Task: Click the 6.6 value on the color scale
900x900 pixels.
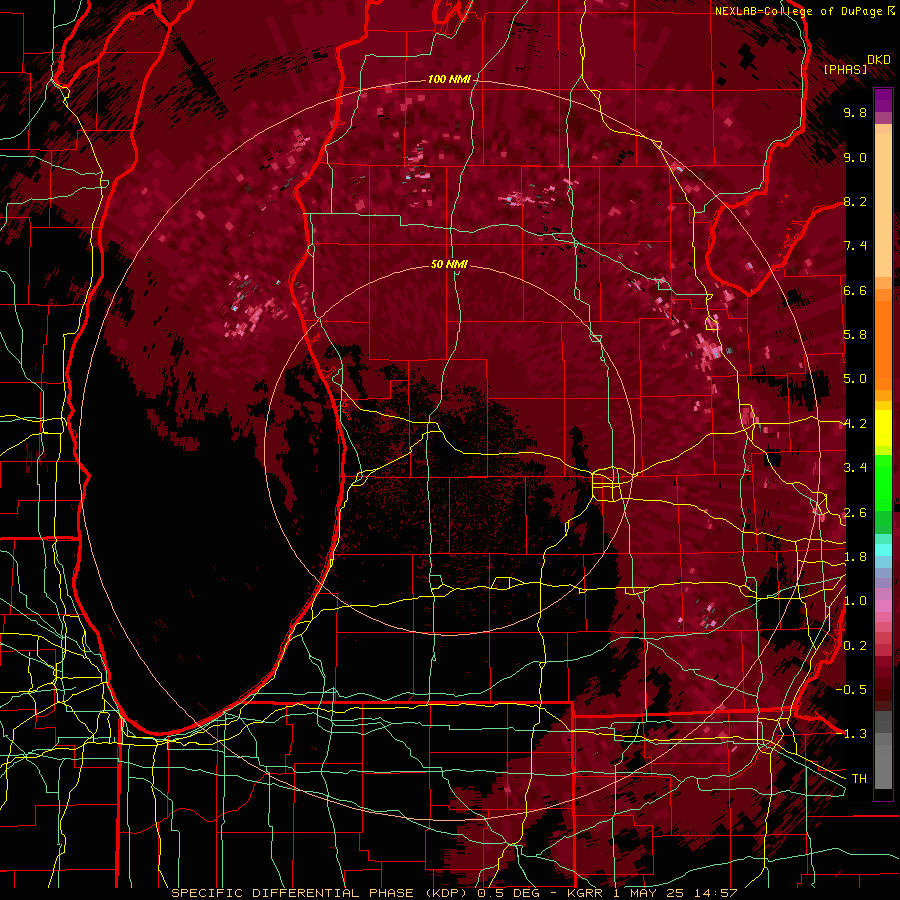Action: 855,290
